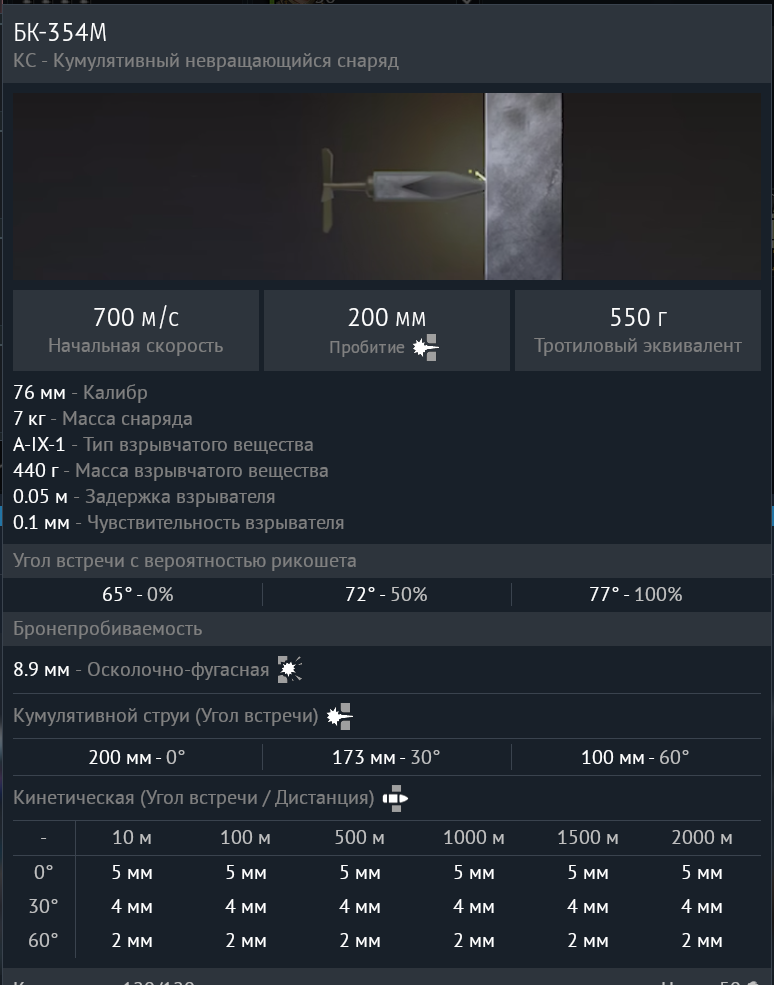Select the "100 мм - 60°" HEAT jet value

(636, 757)
